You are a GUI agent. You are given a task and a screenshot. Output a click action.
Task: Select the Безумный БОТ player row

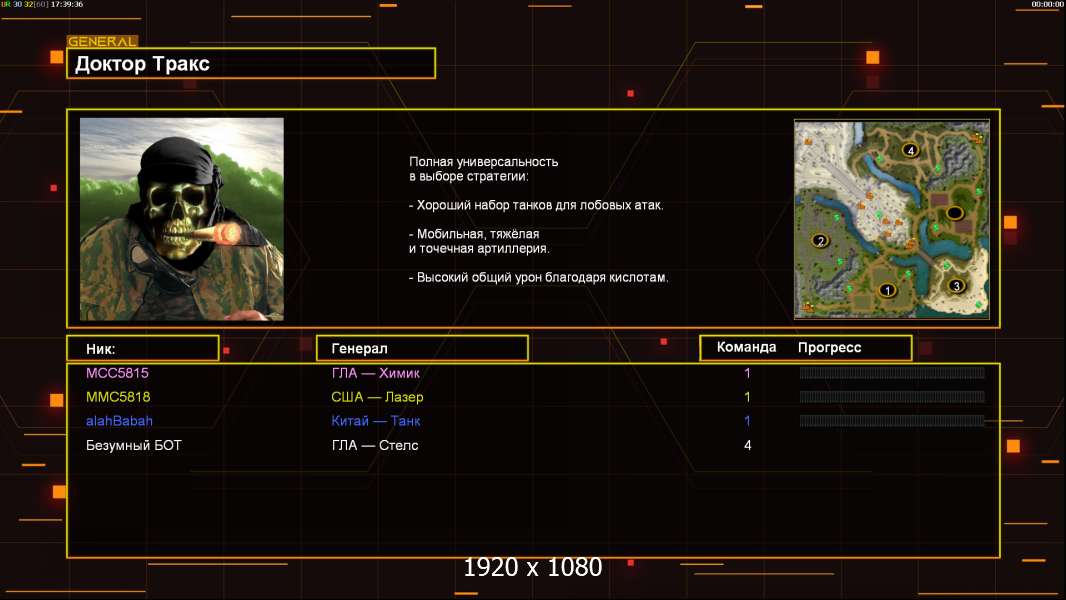tap(134, 445)
